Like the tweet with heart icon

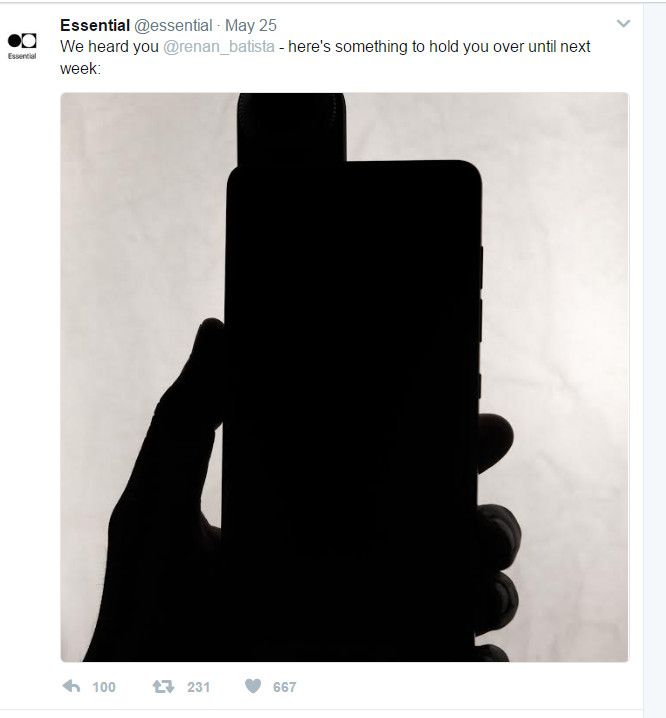tap(253, 685)
